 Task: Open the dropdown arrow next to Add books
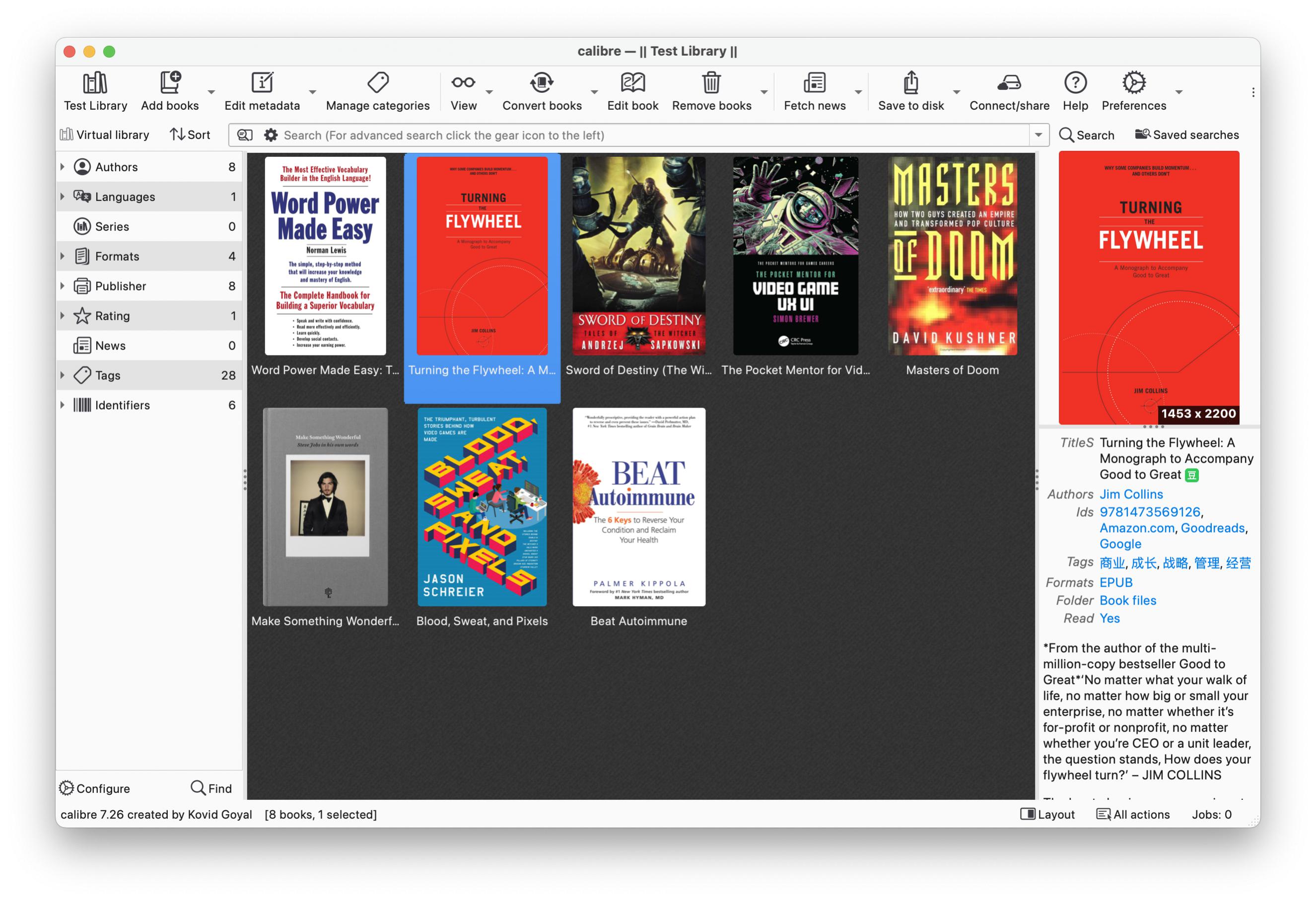pyautogui.click(x=211, y=92)
